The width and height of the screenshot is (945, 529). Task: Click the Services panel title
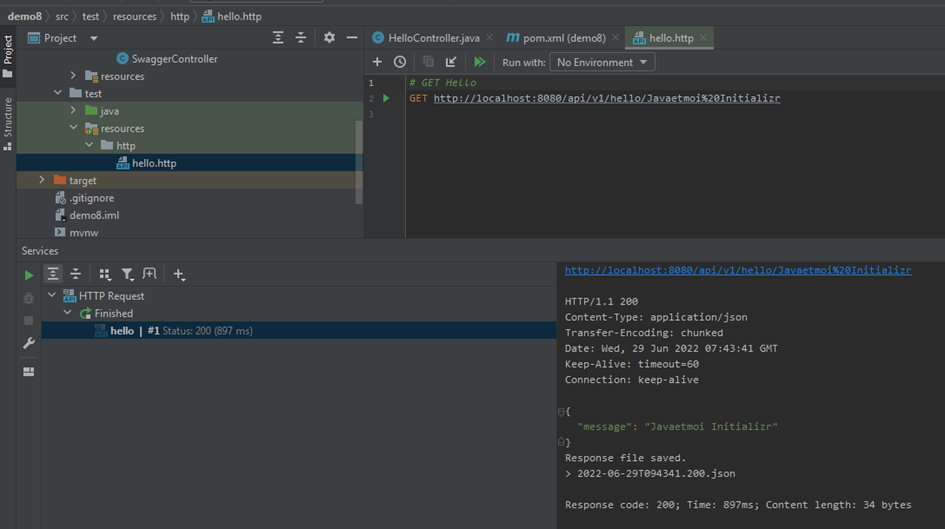[x=40, y=251]
